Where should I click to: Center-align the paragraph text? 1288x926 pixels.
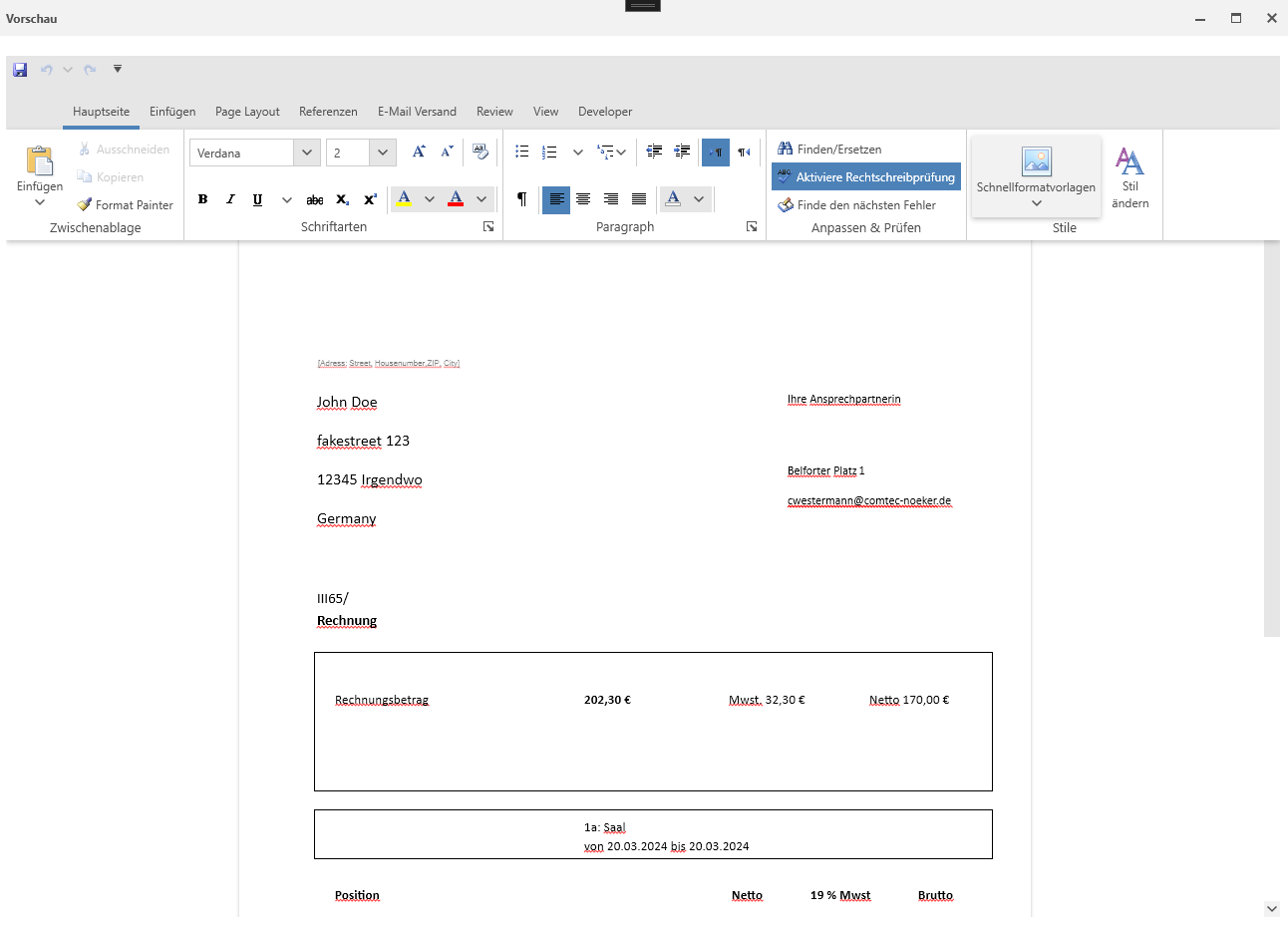583,199
